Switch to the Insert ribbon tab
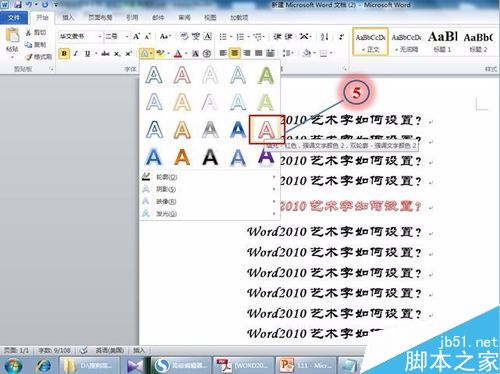Viewport: 500px width, 374px height. click(x=68, y=18)
